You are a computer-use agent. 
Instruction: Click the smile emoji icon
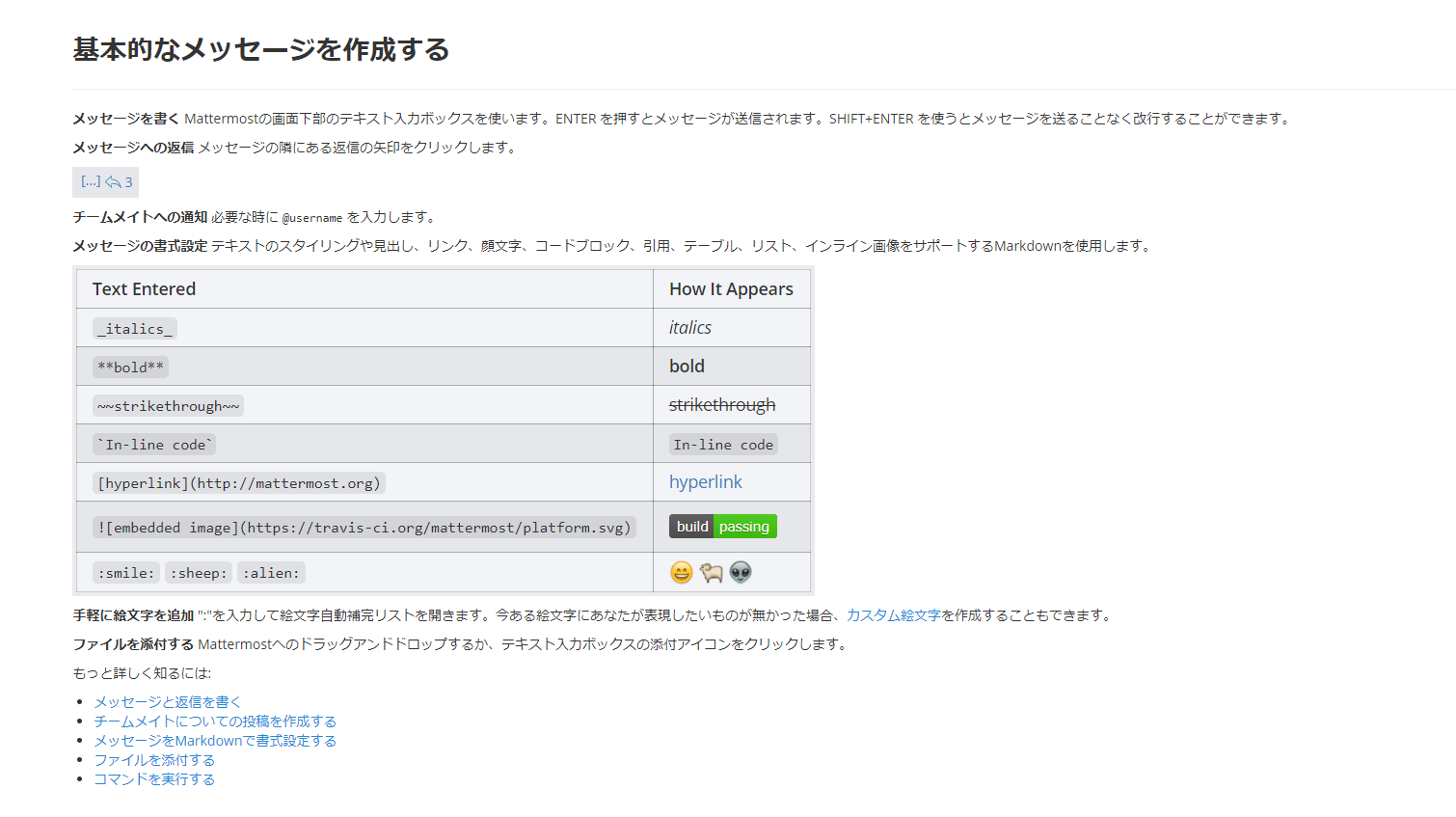tap(681, 572)
